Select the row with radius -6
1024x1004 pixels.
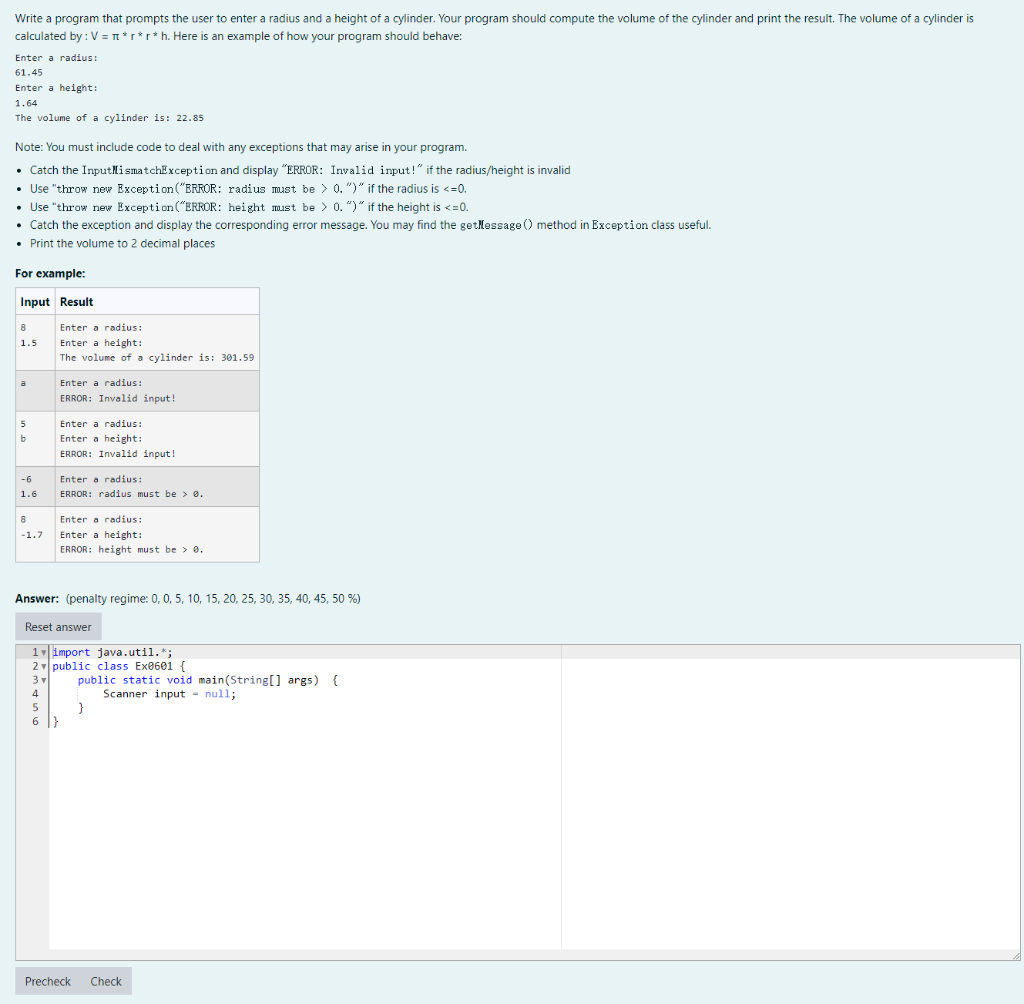pos(137,485)
